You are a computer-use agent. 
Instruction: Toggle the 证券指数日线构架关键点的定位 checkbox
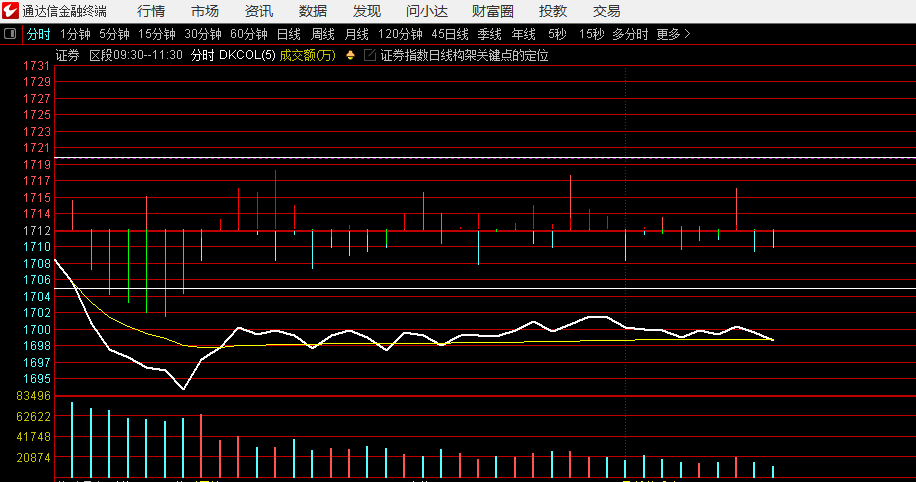[370, 55]
